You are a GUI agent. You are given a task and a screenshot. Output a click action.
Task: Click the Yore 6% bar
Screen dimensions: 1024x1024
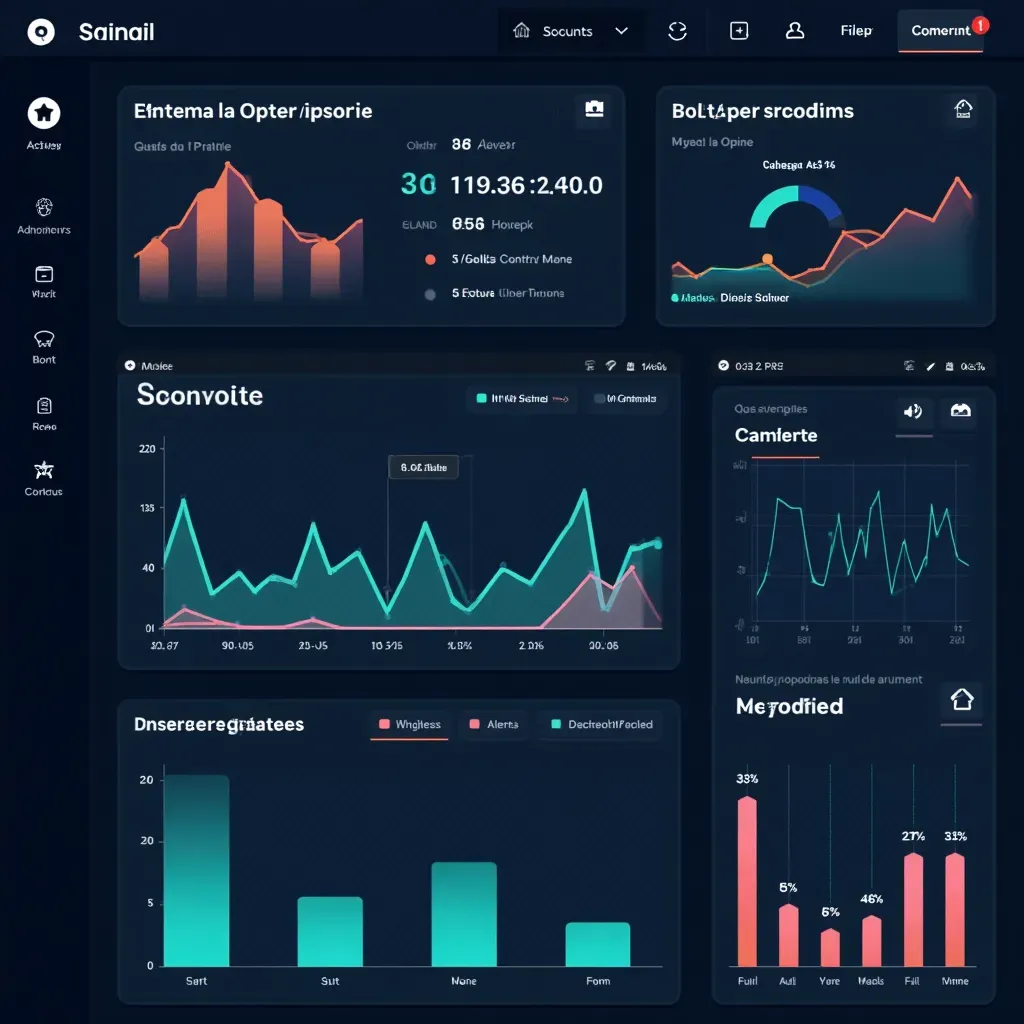[x=830, y=948]
